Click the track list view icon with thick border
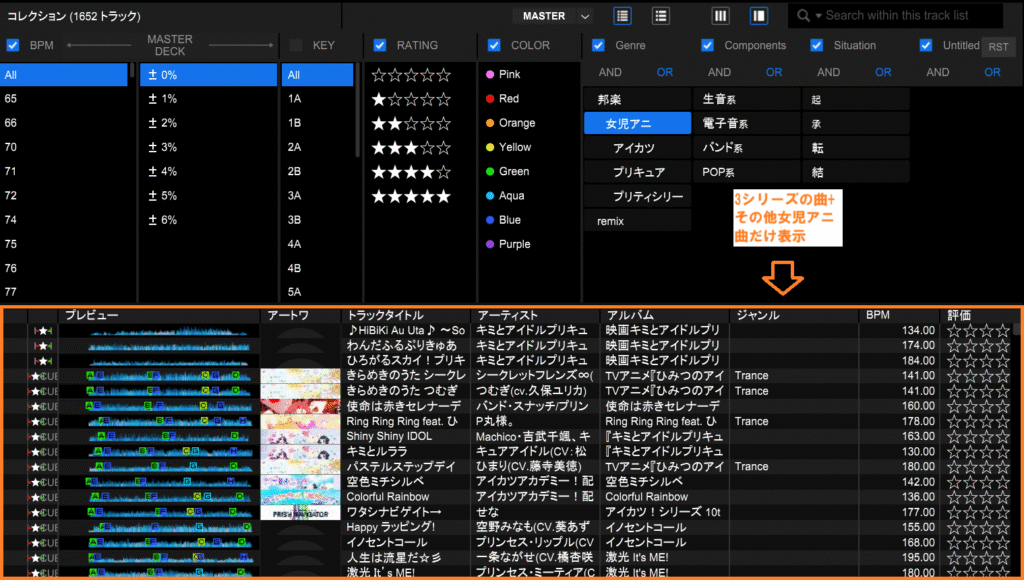 pos(623,16)
